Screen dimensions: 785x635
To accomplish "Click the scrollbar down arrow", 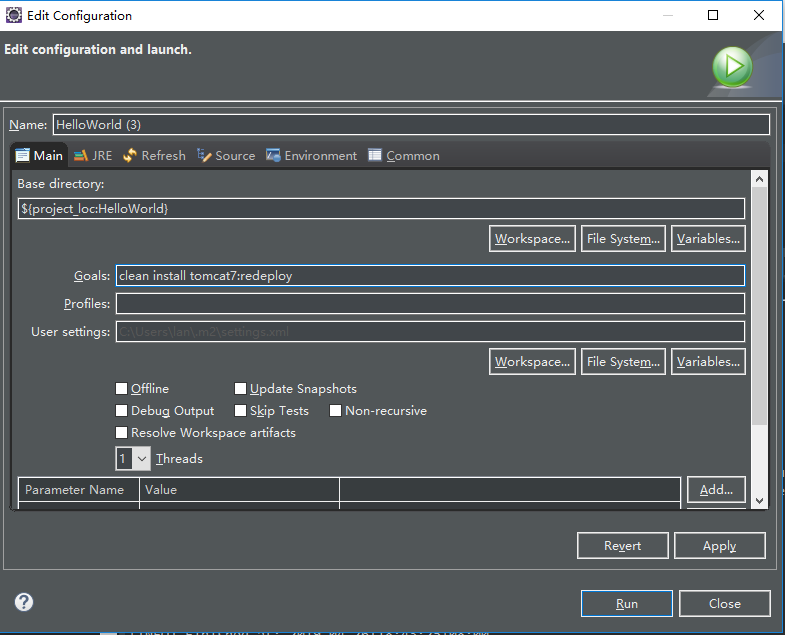I will (x=759, y=500).
